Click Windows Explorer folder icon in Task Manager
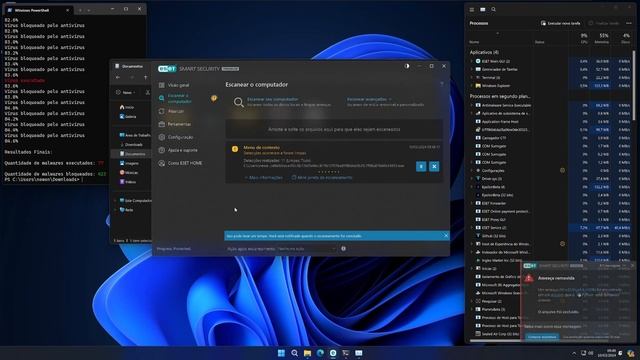Viewport: 640px width, 360px height. point(478,86)
